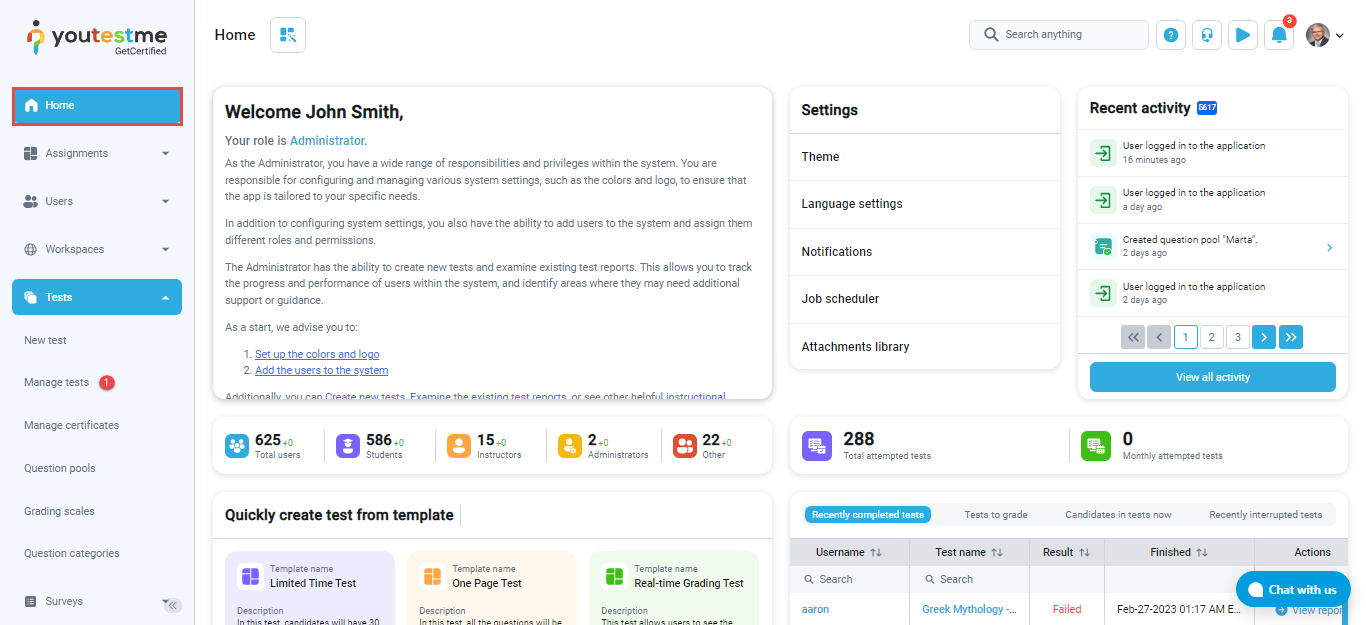Go to next activity page
The height and width of the screenshot is (625, 1366).
(1264, 337)
